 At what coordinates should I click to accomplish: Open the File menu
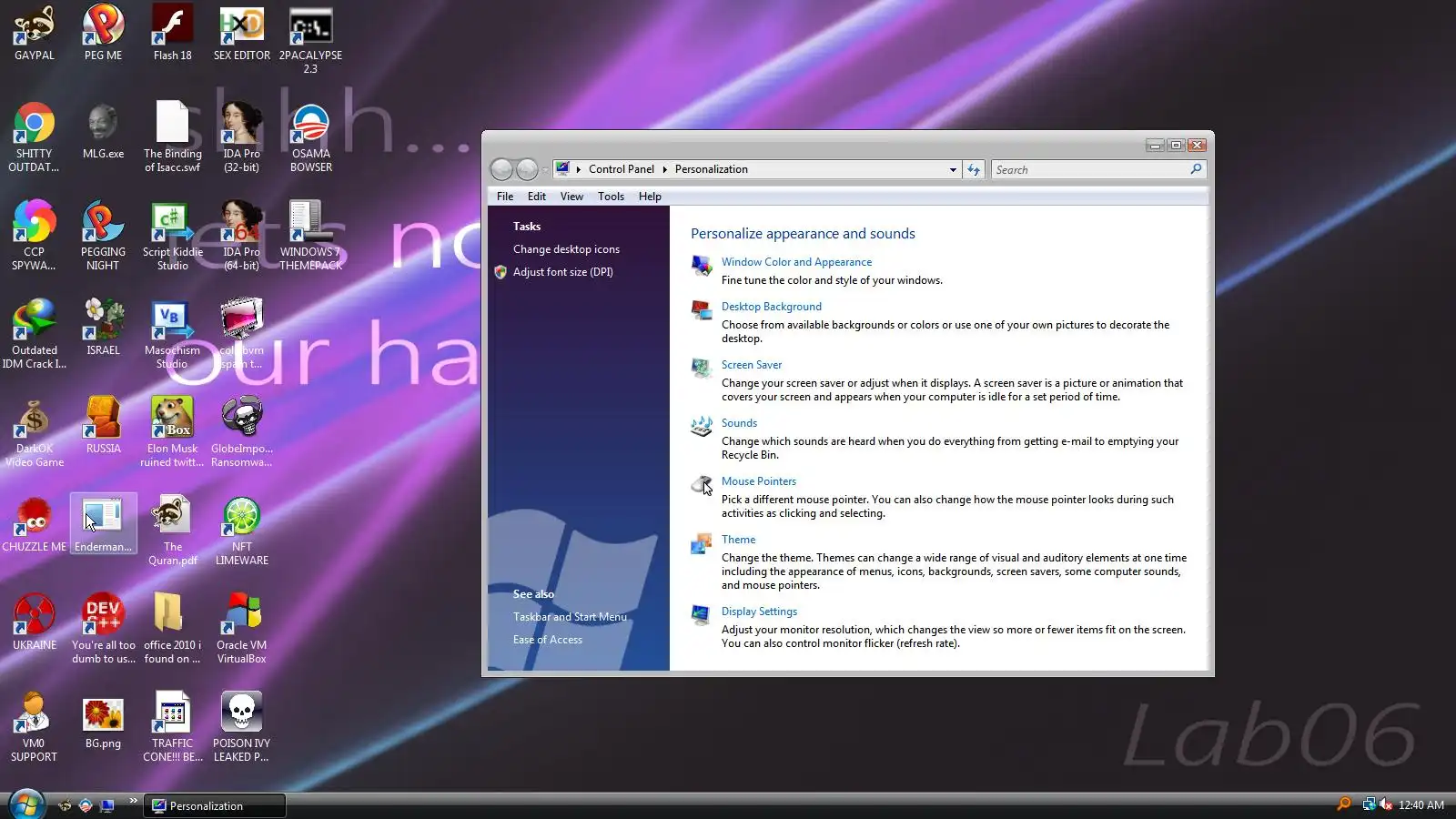505,197
